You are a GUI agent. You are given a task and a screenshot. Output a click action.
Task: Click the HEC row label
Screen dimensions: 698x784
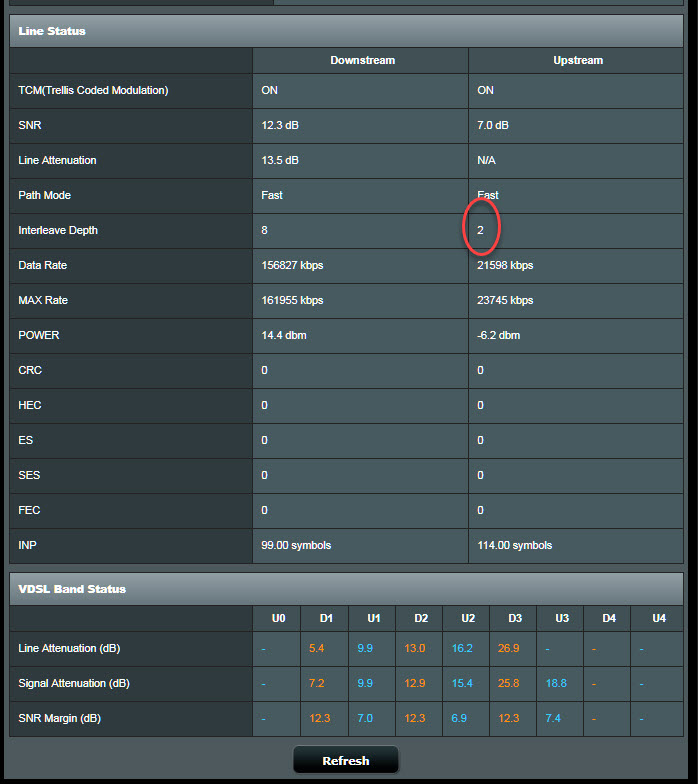point(30,406)
